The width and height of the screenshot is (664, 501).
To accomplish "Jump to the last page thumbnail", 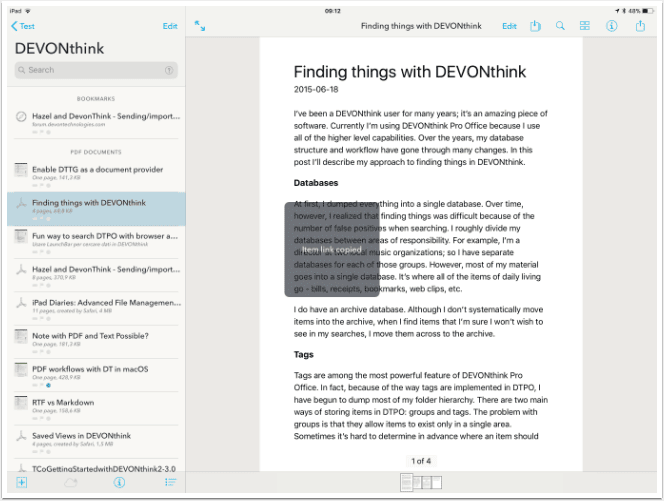I will click(x=437, y=482).
